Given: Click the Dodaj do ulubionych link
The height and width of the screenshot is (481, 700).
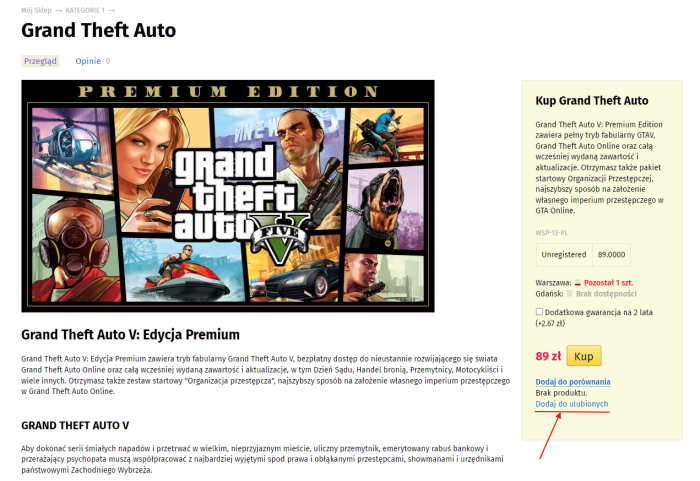Looking at the screenshot, I should click(572, 404).
